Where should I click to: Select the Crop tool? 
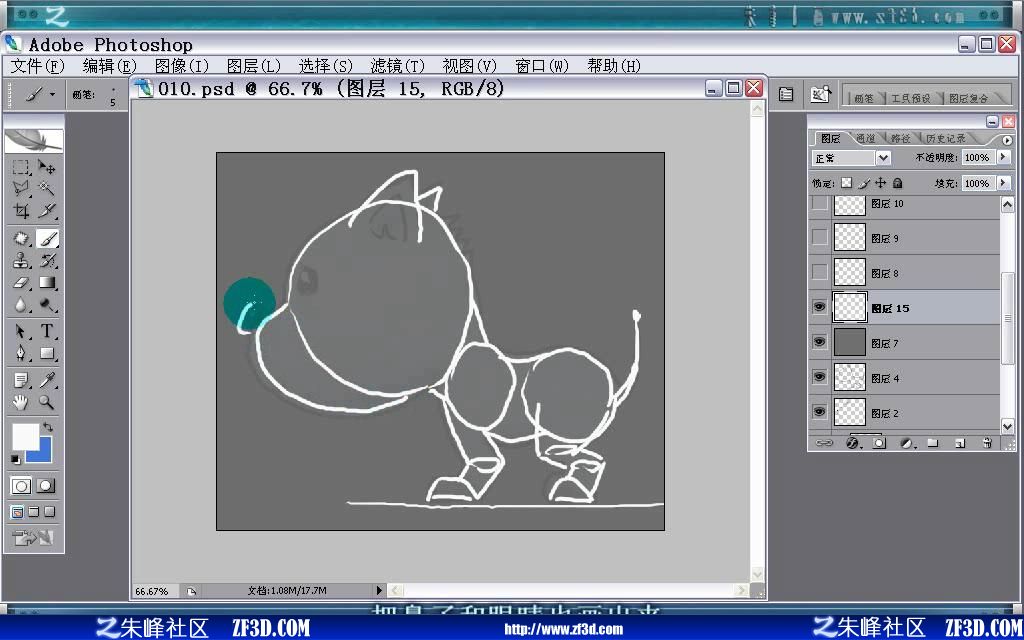[21, 210]
